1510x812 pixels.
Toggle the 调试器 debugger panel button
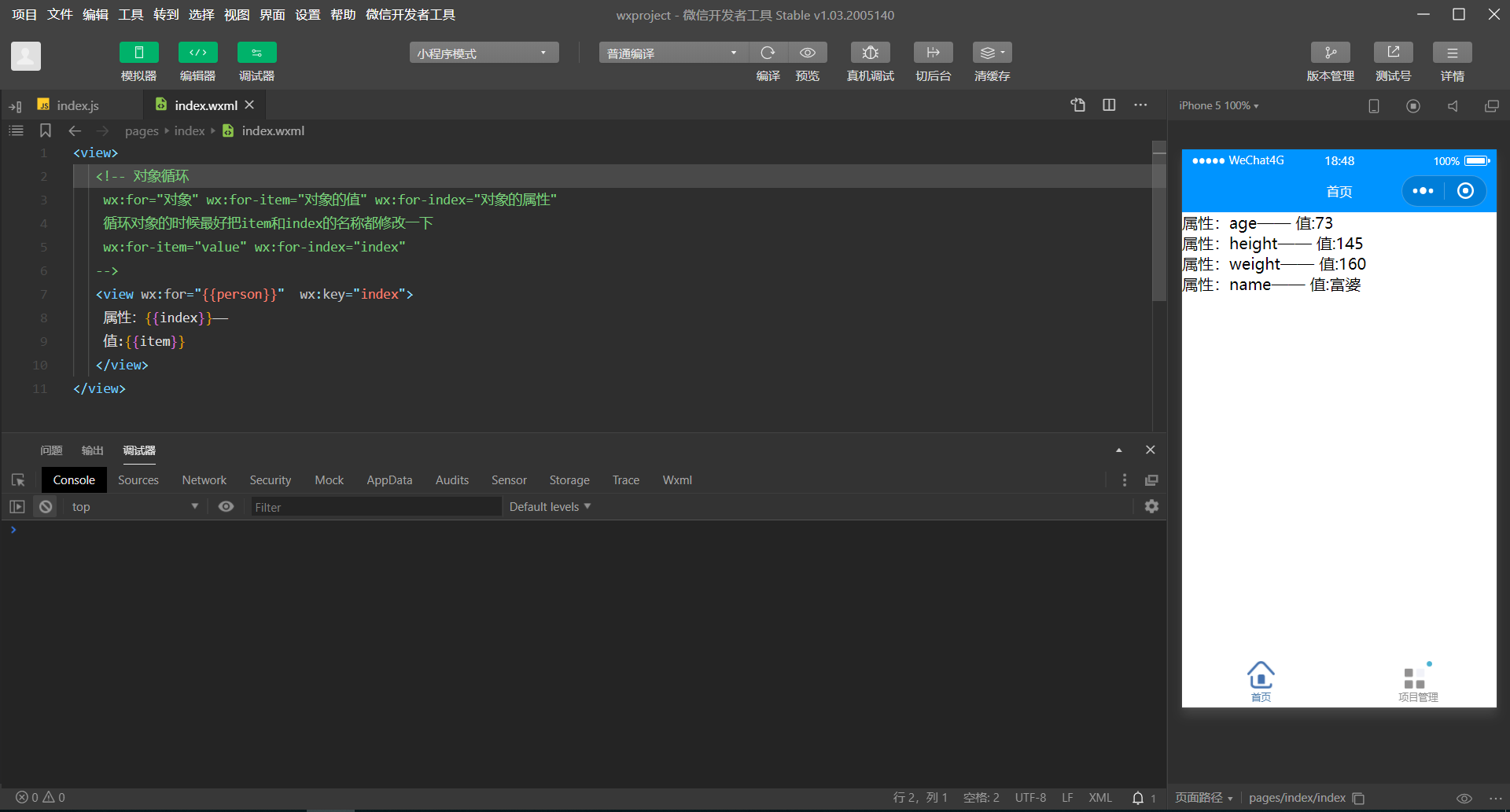tap(256, 53)
